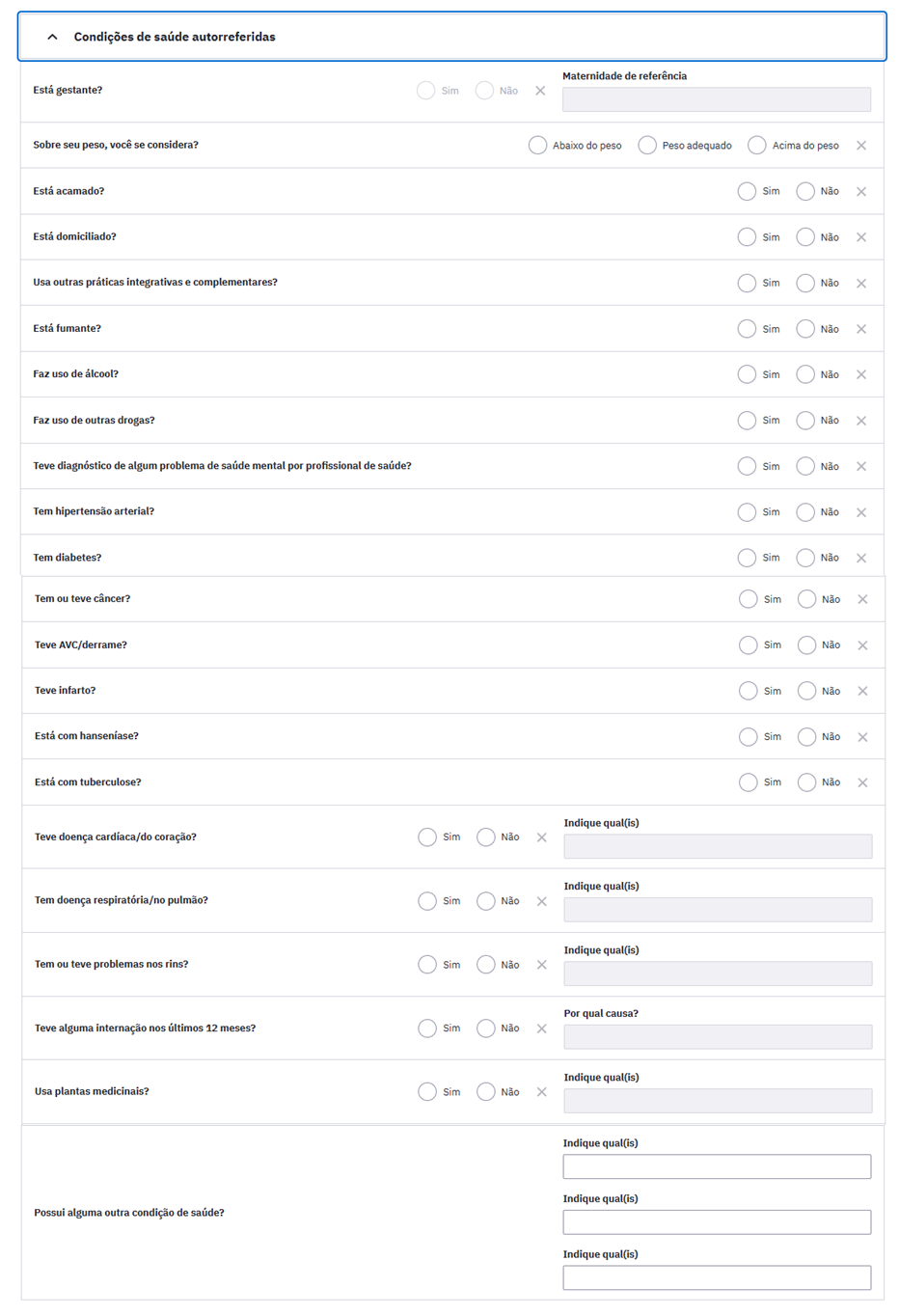Choose Acima do peso option
Viewport: 899px width, 1316px height.
pos(757,146)
